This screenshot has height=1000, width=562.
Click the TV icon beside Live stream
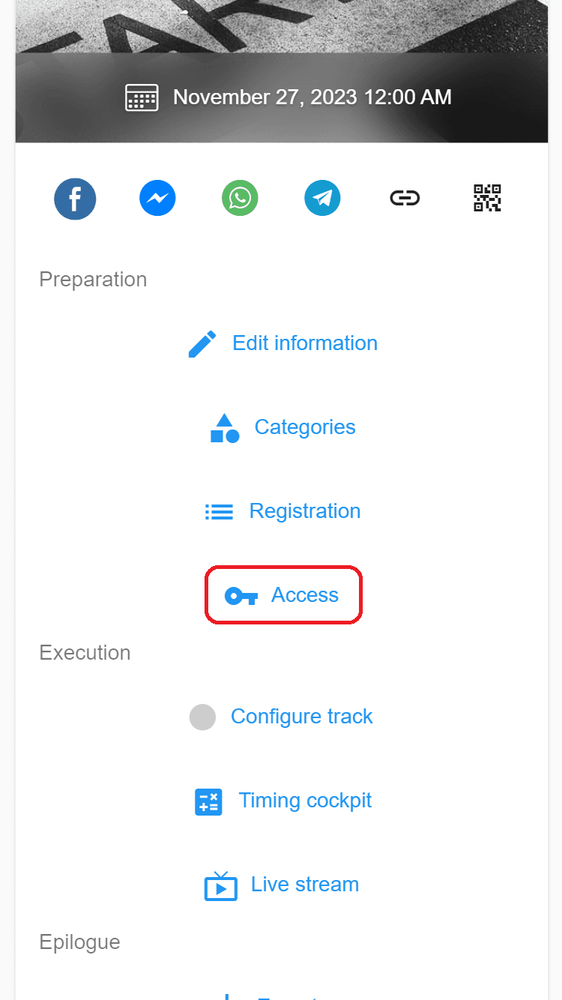point(221,885)
